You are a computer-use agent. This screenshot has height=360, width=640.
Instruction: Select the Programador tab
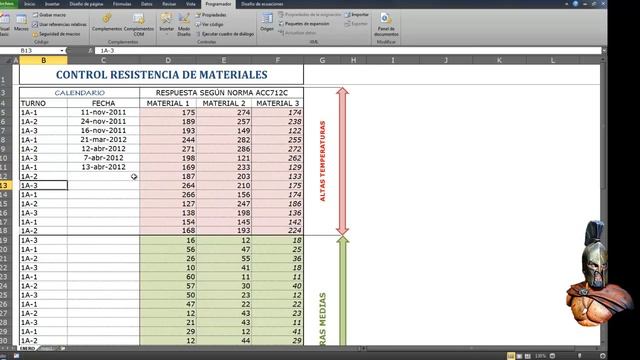[x=218, y=4]
